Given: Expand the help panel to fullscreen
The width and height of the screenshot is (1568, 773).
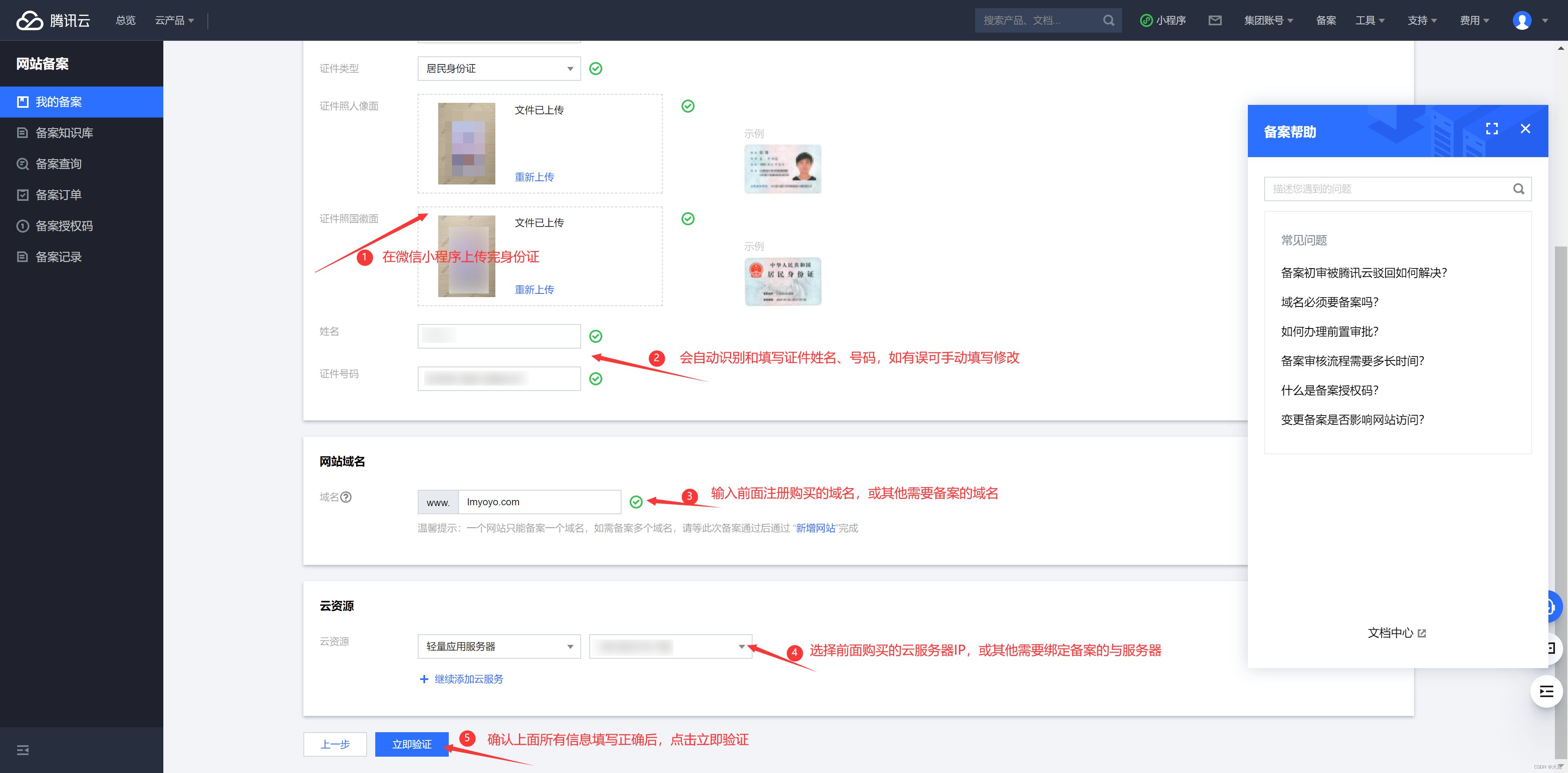Looking at the screenshot, I should click(1491, 128).
